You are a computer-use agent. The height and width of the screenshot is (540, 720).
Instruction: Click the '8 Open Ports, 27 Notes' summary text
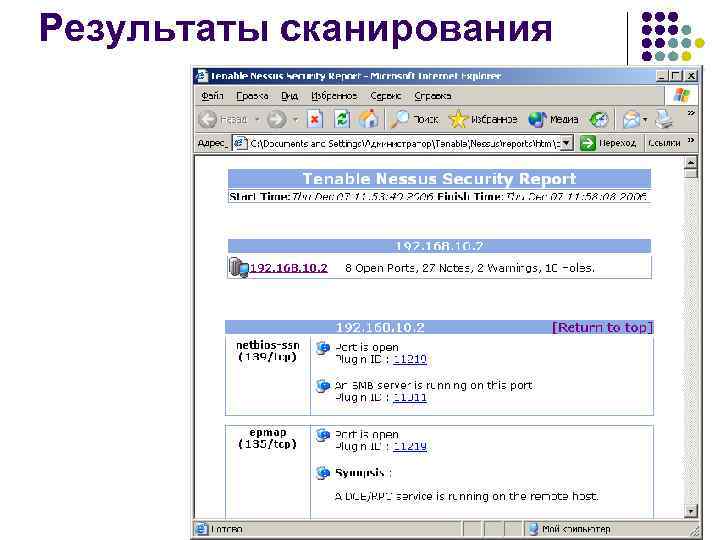tap(469, 268)
